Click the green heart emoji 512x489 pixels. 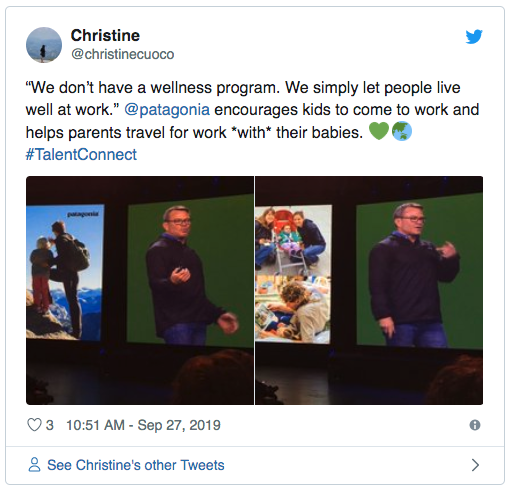[379, 131]
